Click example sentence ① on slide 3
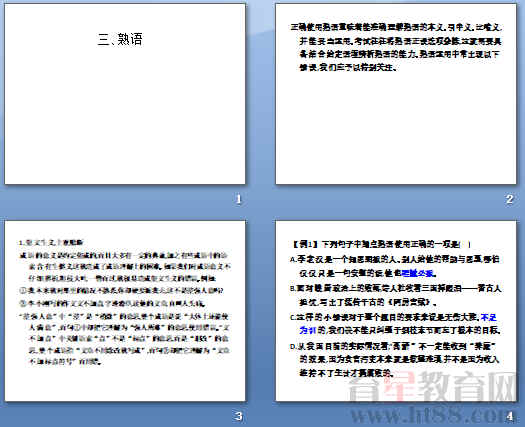Image resolution: width=525 pixels, height=427 pixels. [122, 290]
